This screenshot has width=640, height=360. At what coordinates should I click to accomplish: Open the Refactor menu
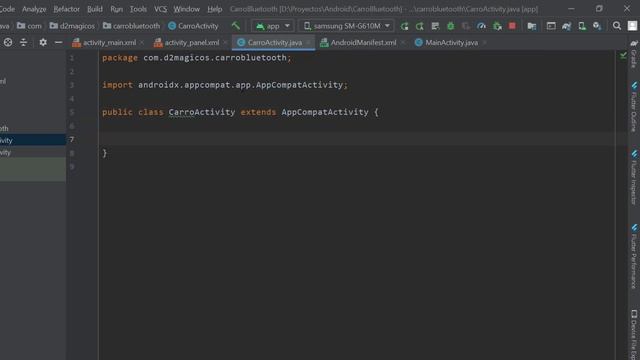(67, 9)
